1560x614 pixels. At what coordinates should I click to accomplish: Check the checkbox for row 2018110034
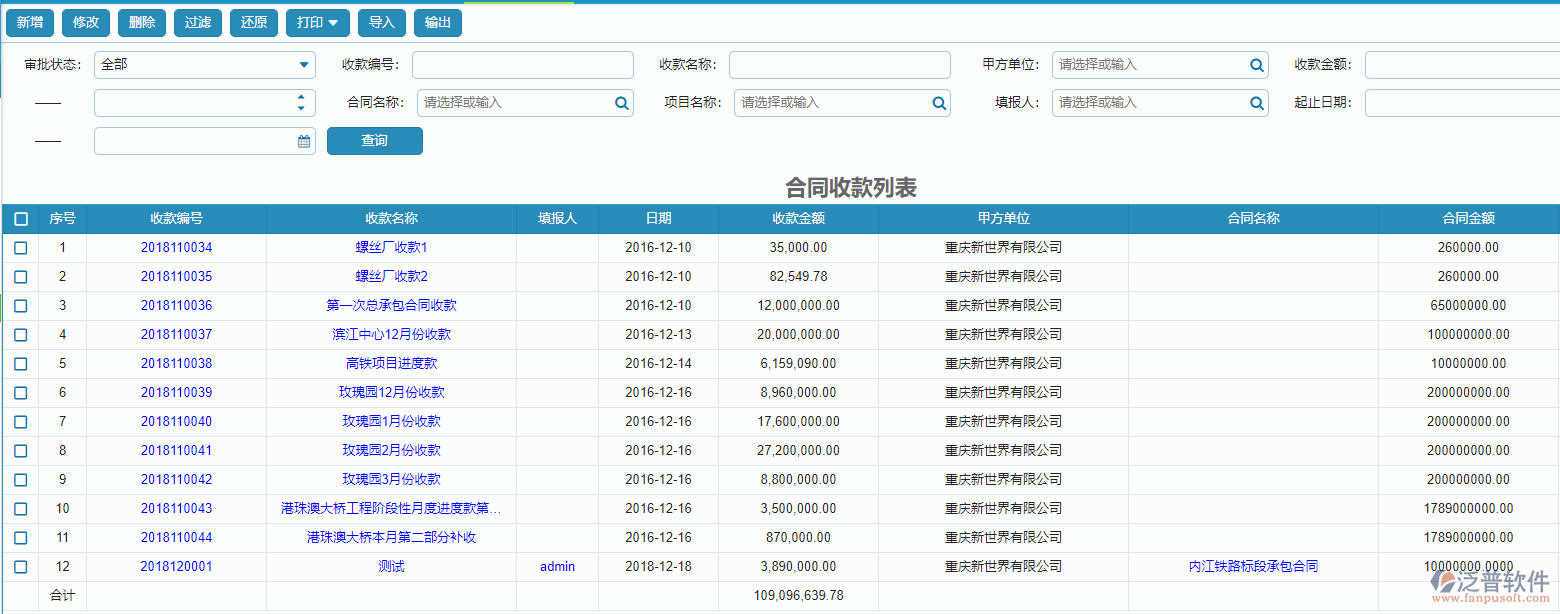pyautogui.click(x=21, y=247)
